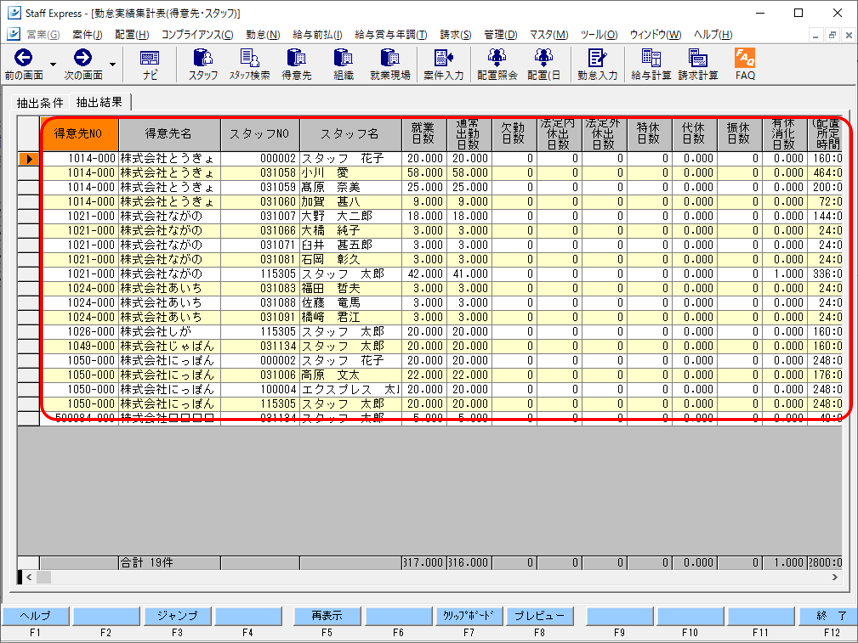Click the クリップボード F7 button
Image resolution: width=858 pixels, height=643 pixels.
(468, 616)
